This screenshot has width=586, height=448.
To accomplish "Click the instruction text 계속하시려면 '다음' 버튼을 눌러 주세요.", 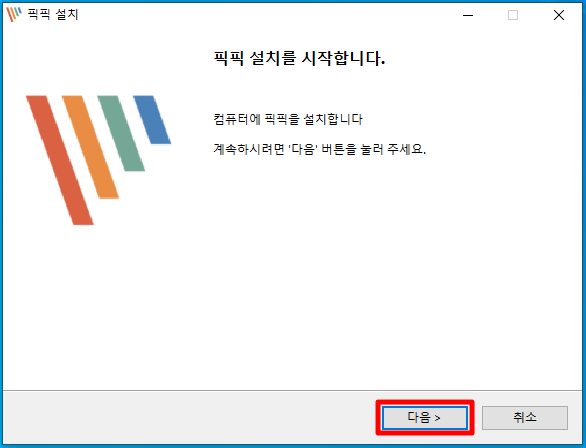I will [320, 149].
